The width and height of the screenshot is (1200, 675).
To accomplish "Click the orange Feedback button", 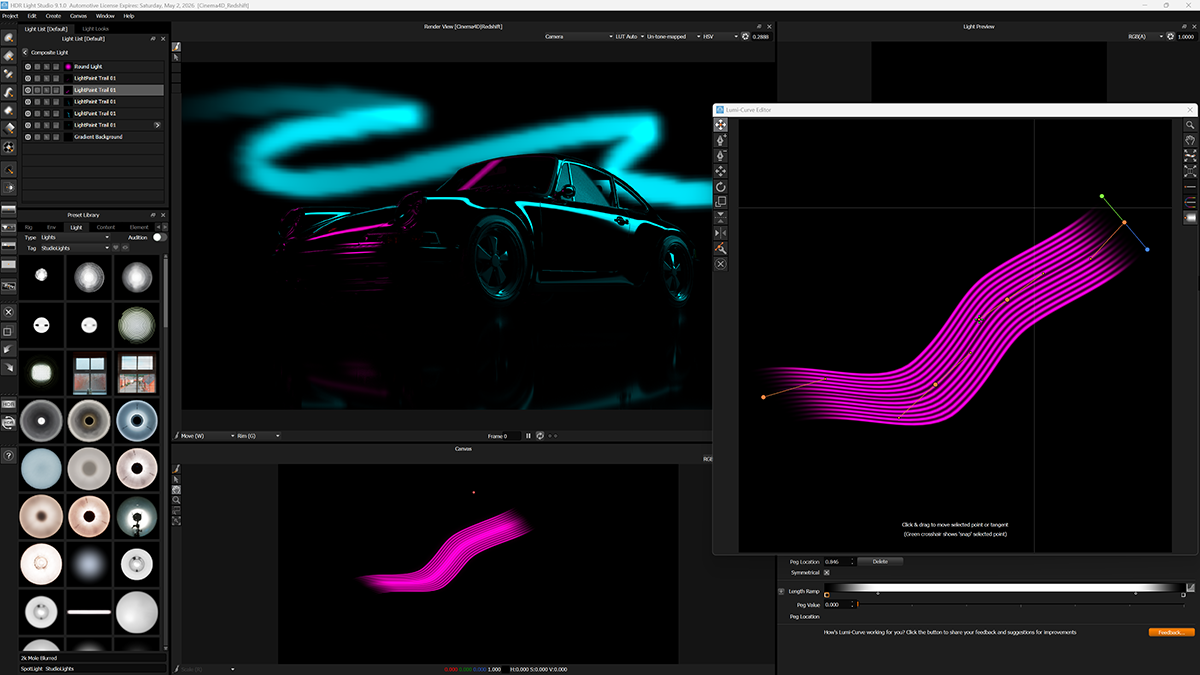I will coord(1171,632).
